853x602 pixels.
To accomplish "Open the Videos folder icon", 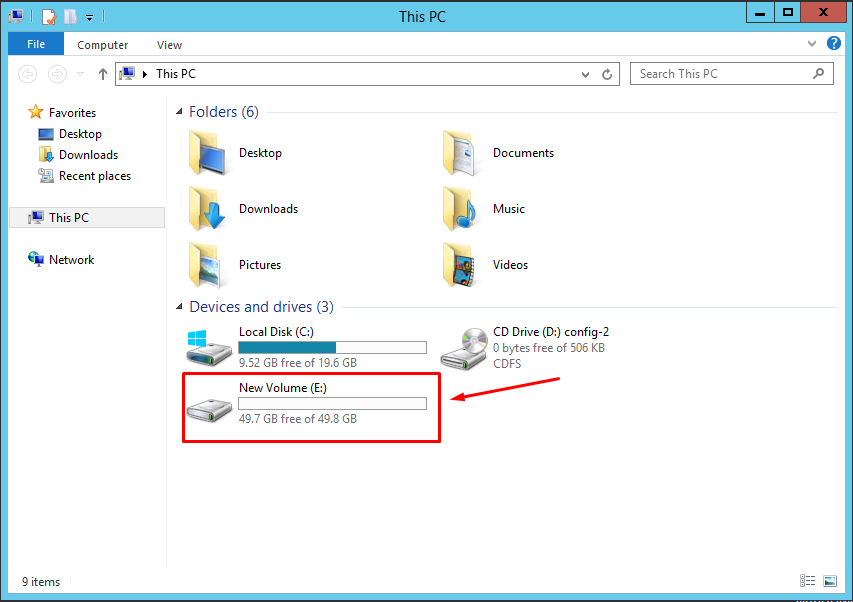I will click(x=460, y=265).
